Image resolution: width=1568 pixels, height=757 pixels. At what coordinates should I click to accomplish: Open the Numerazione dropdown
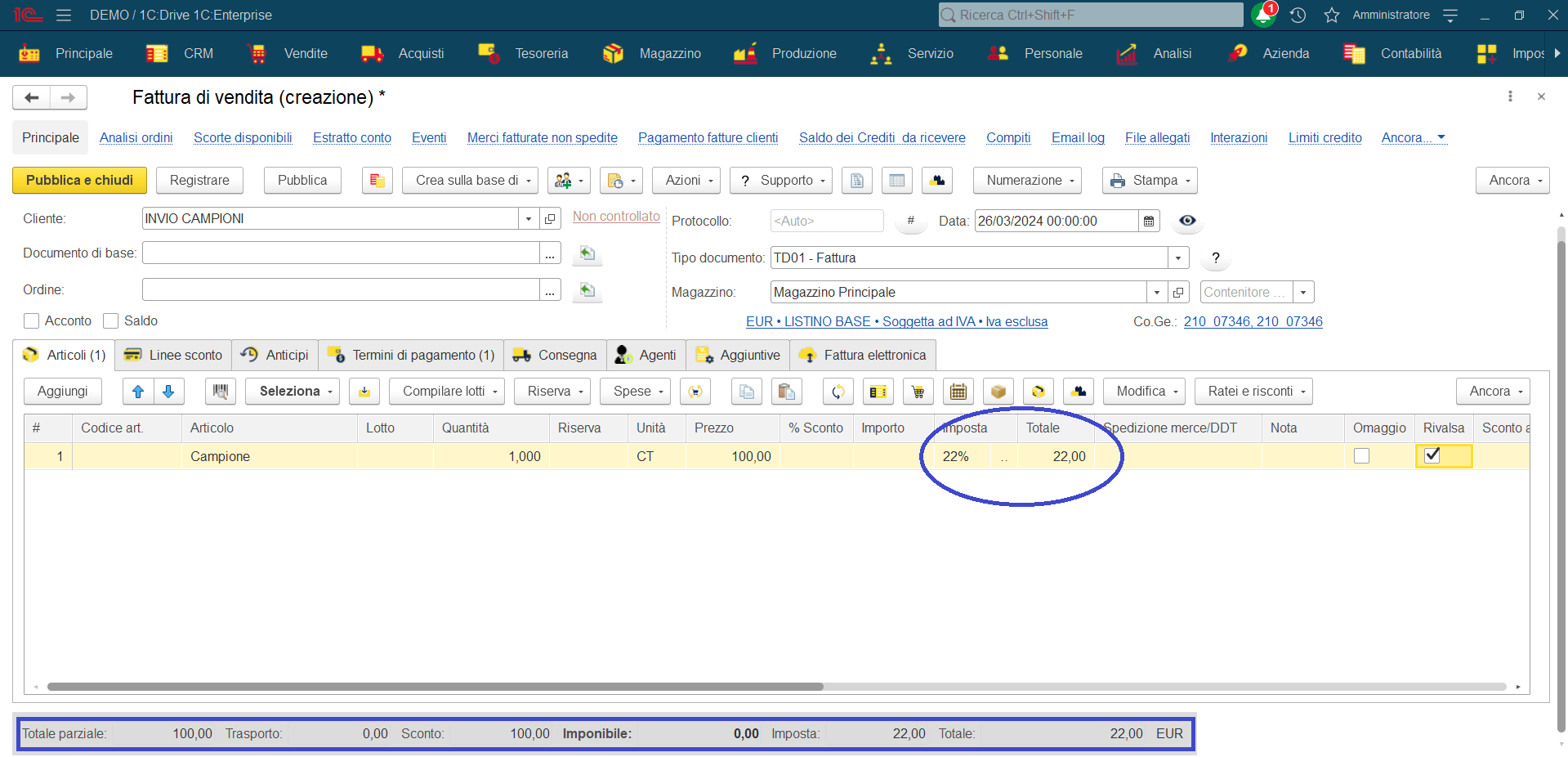tap(1027, 181)
